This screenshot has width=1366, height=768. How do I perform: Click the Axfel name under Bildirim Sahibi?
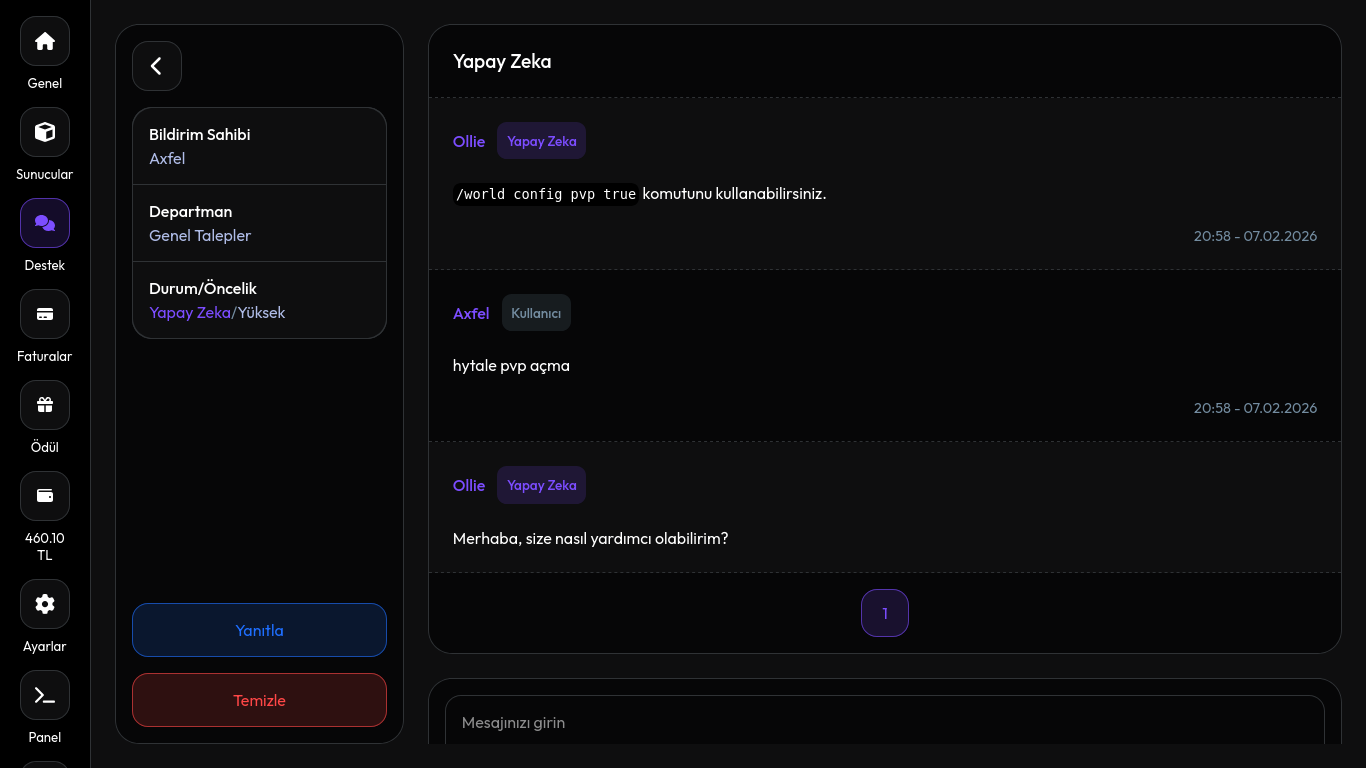coord(167,159)
